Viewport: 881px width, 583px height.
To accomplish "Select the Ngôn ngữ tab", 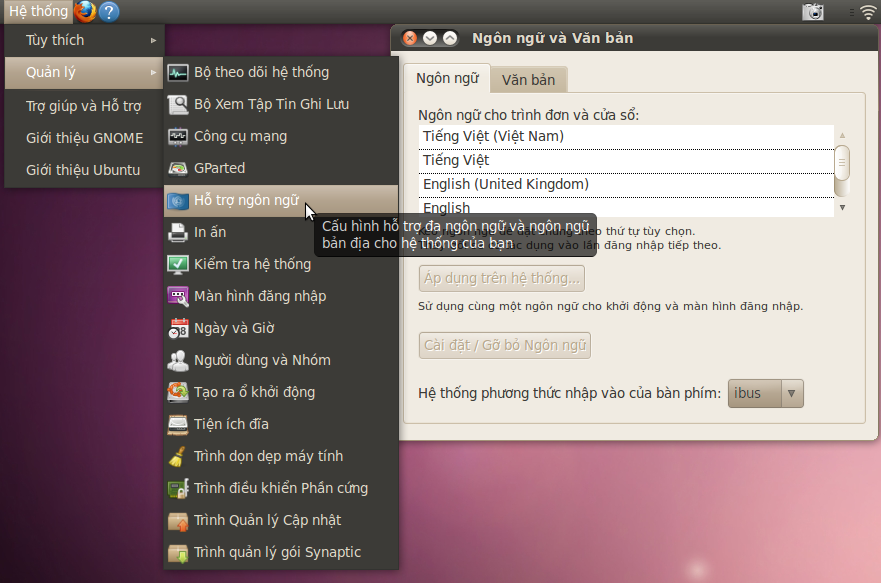I will click(446, 78).
